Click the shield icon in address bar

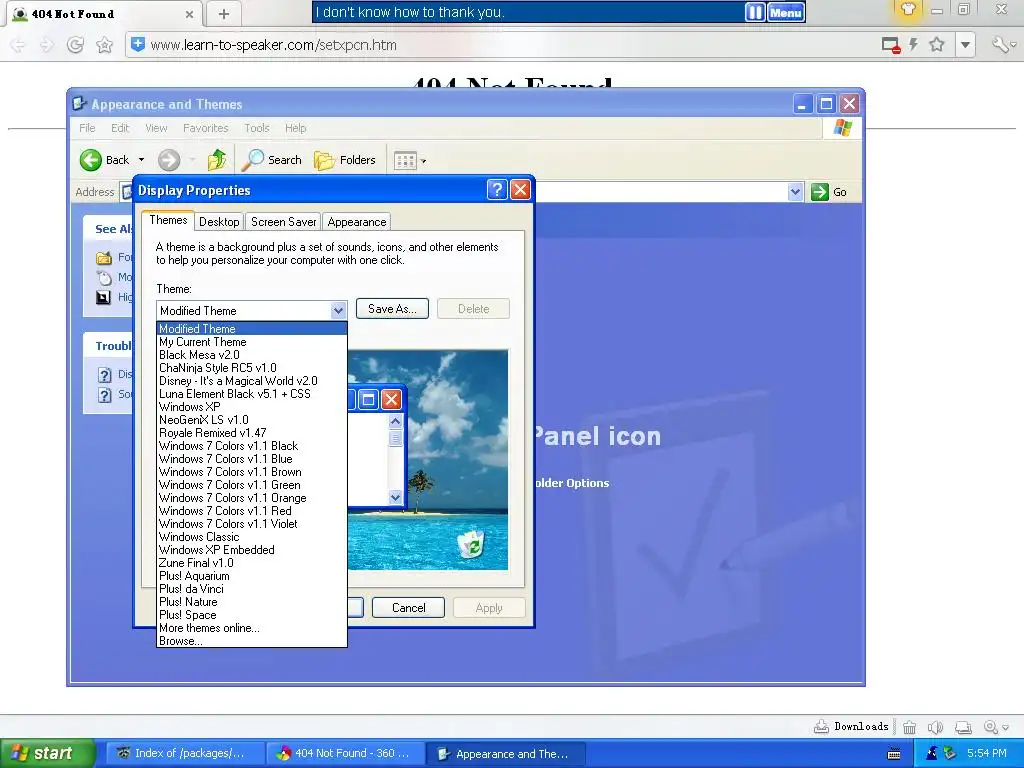[x=138, y=44]
